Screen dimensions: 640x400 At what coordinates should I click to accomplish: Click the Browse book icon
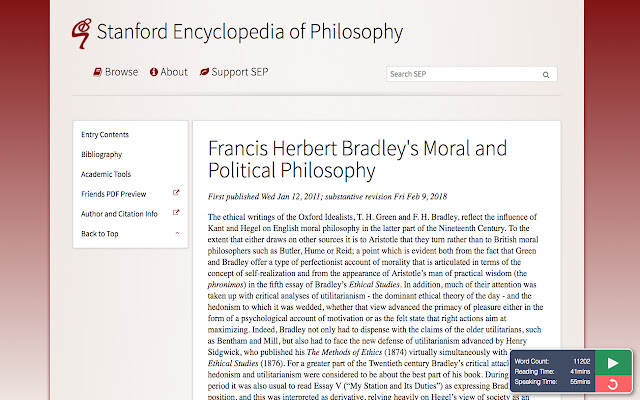point(97,72)
